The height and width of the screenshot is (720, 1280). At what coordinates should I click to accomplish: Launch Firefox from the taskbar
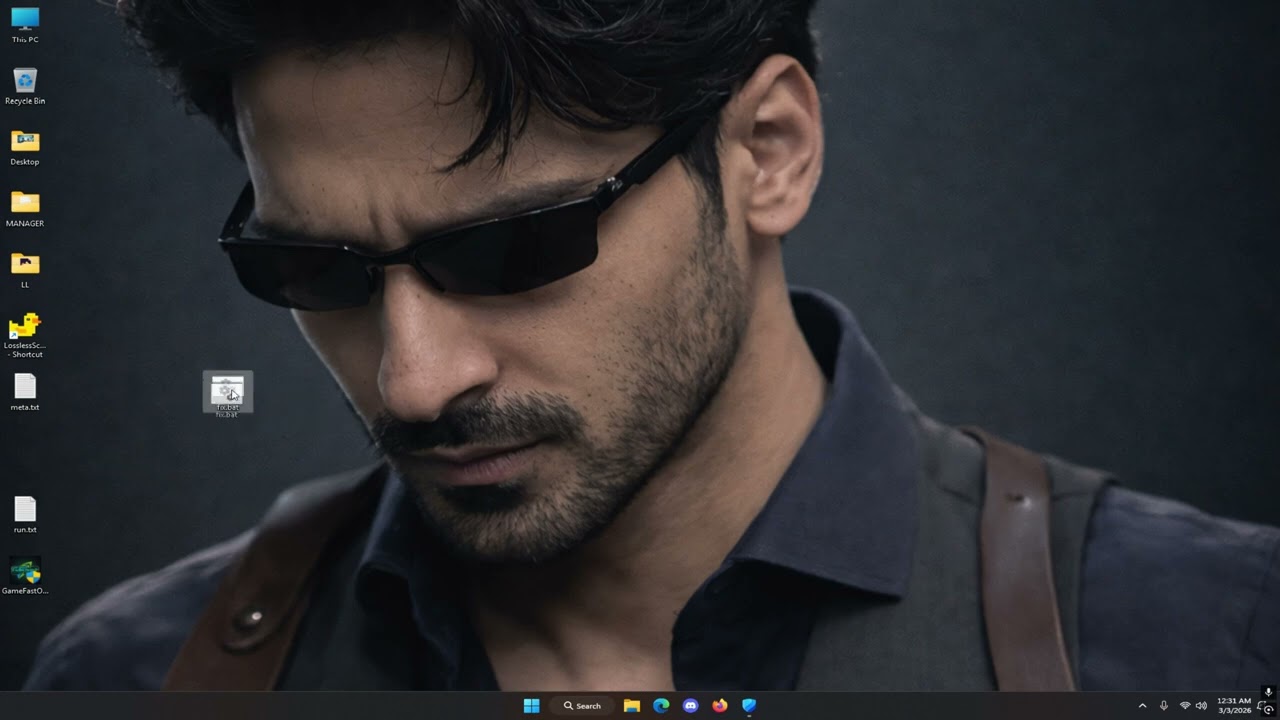(720, 706)
